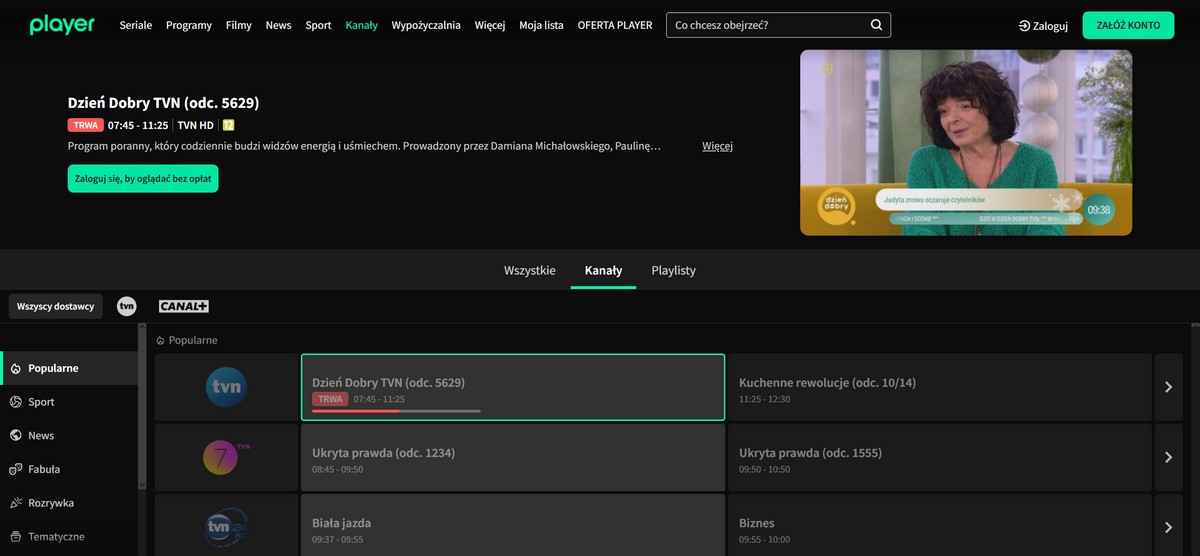Open the TVN 7 channel logo
Screen dimensions: 1200x556
pos(226,457)
